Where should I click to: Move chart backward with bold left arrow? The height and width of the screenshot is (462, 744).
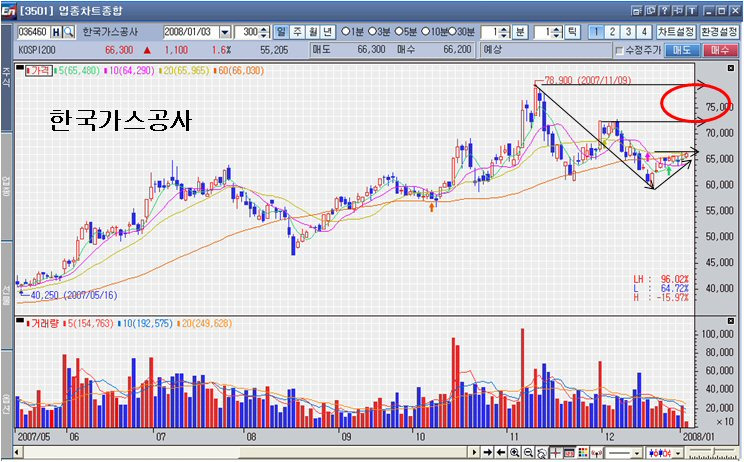[x=501, y=453]
